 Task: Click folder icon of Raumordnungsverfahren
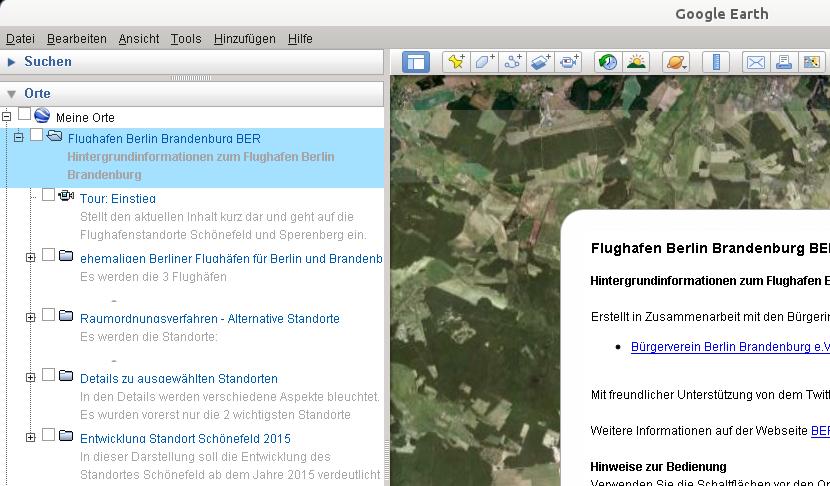(66, 316)
